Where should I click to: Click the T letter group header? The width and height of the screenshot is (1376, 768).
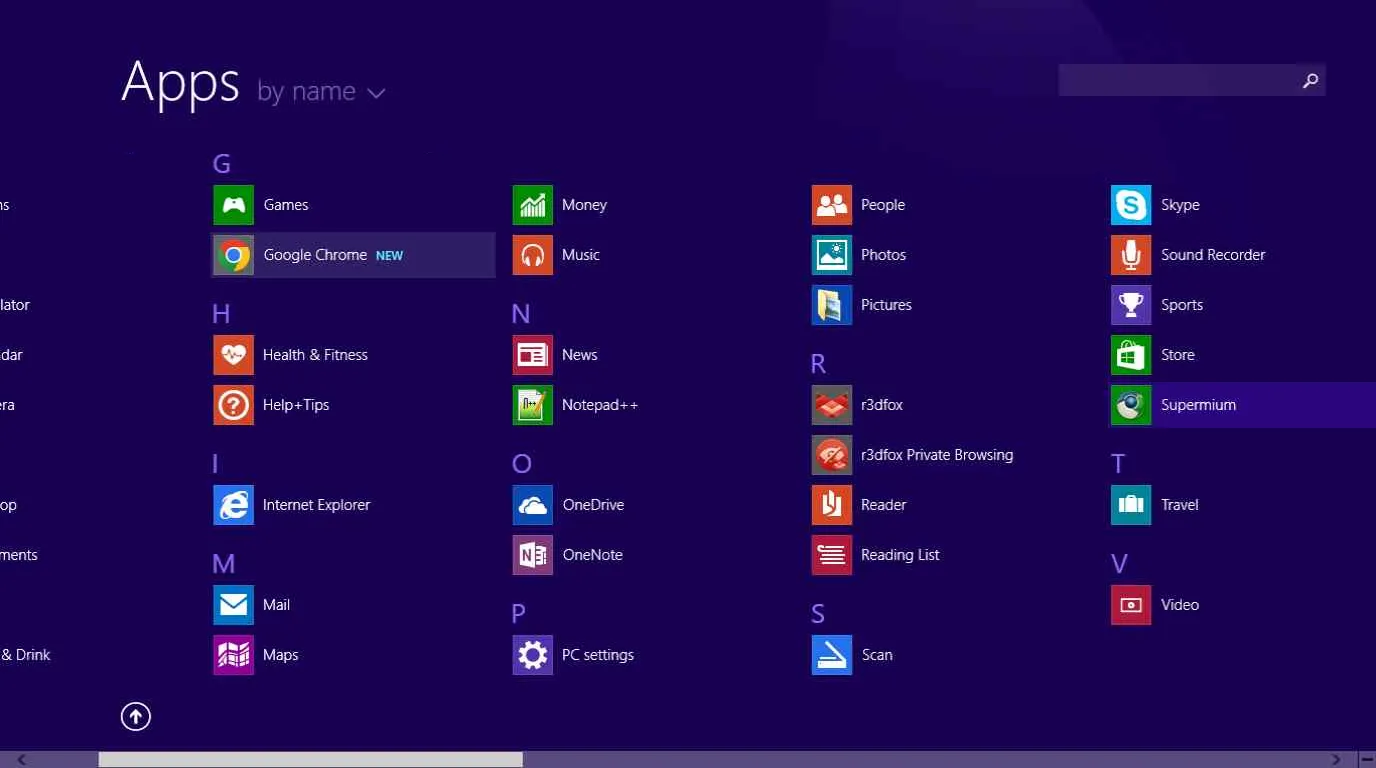point(1118,464)
